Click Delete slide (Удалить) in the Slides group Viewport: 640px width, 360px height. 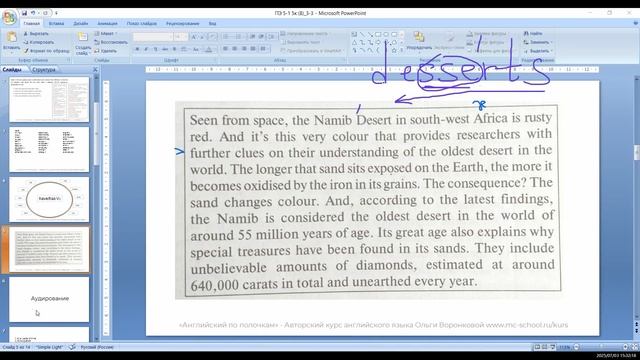pyautogui.click(x=105, y=51)
